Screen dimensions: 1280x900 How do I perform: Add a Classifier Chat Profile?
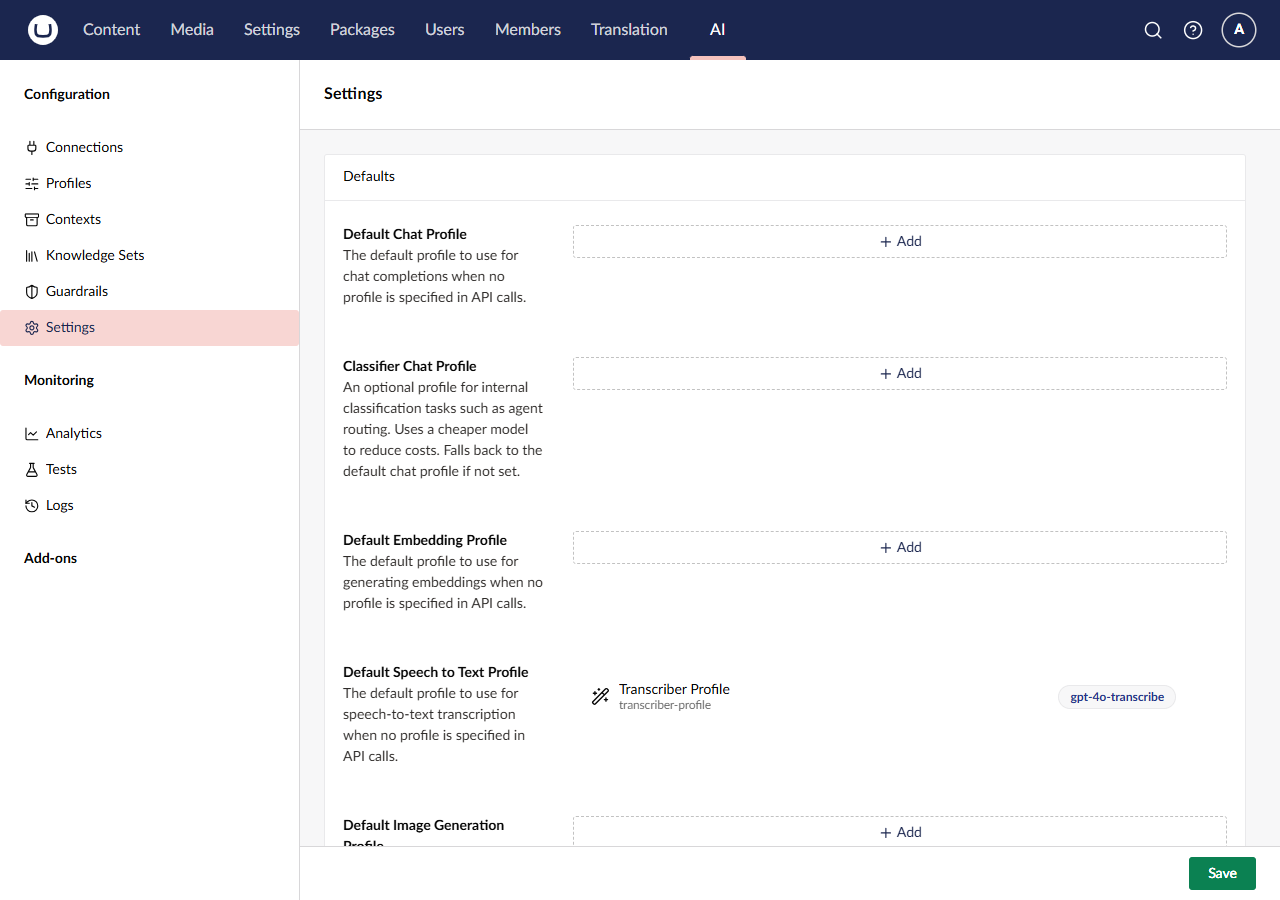pyautogui.click(x=900, y=373)
